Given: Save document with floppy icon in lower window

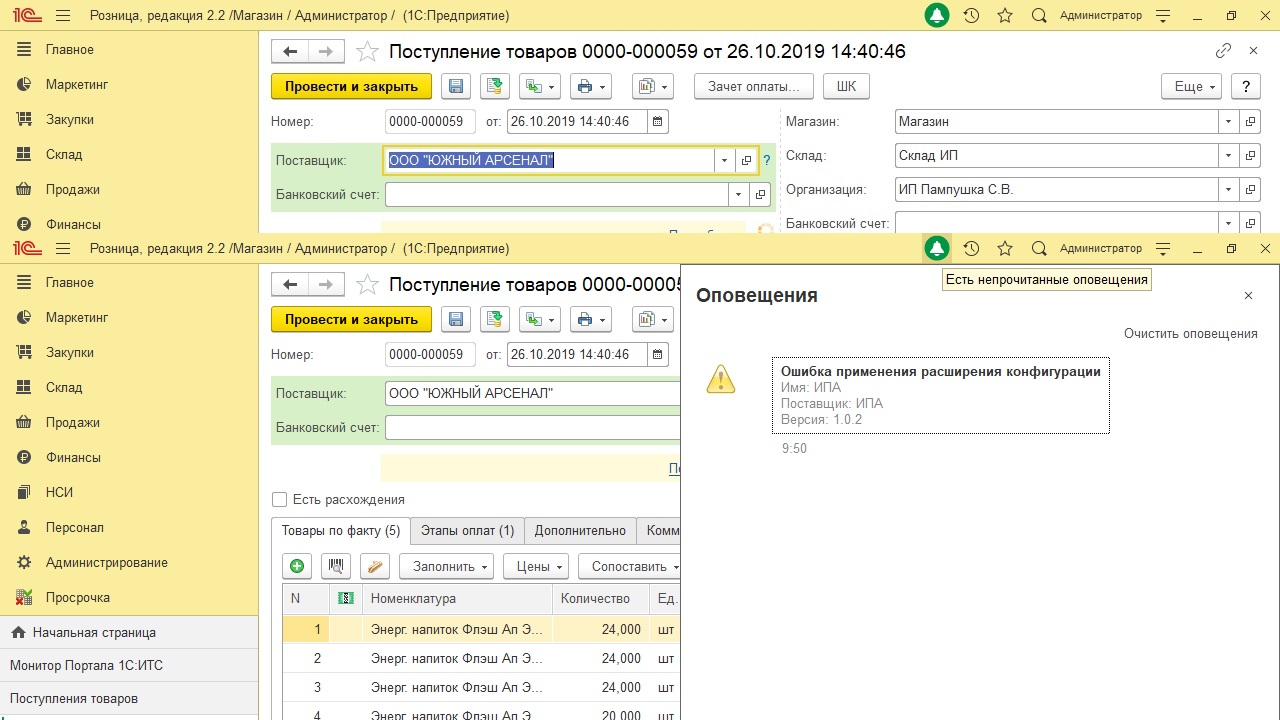Looking at the screenshot, I should [x=456, y=319].
